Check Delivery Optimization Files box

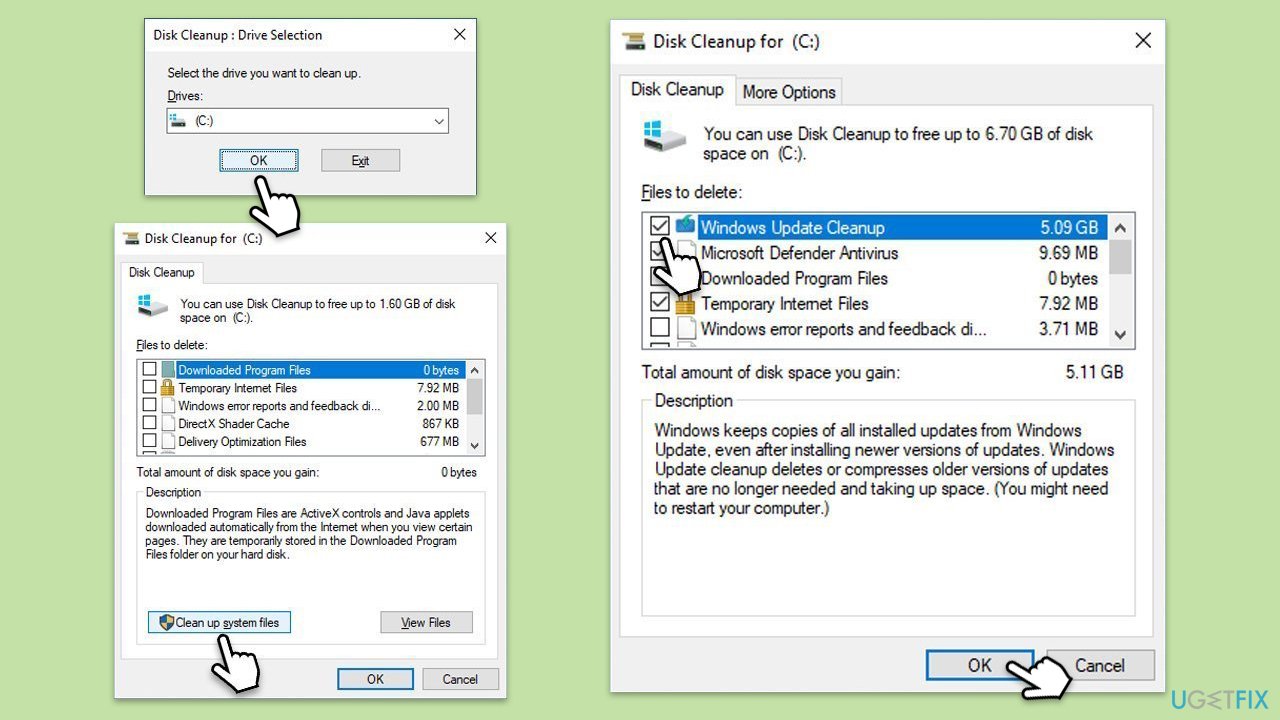click(x=149, y=442)
